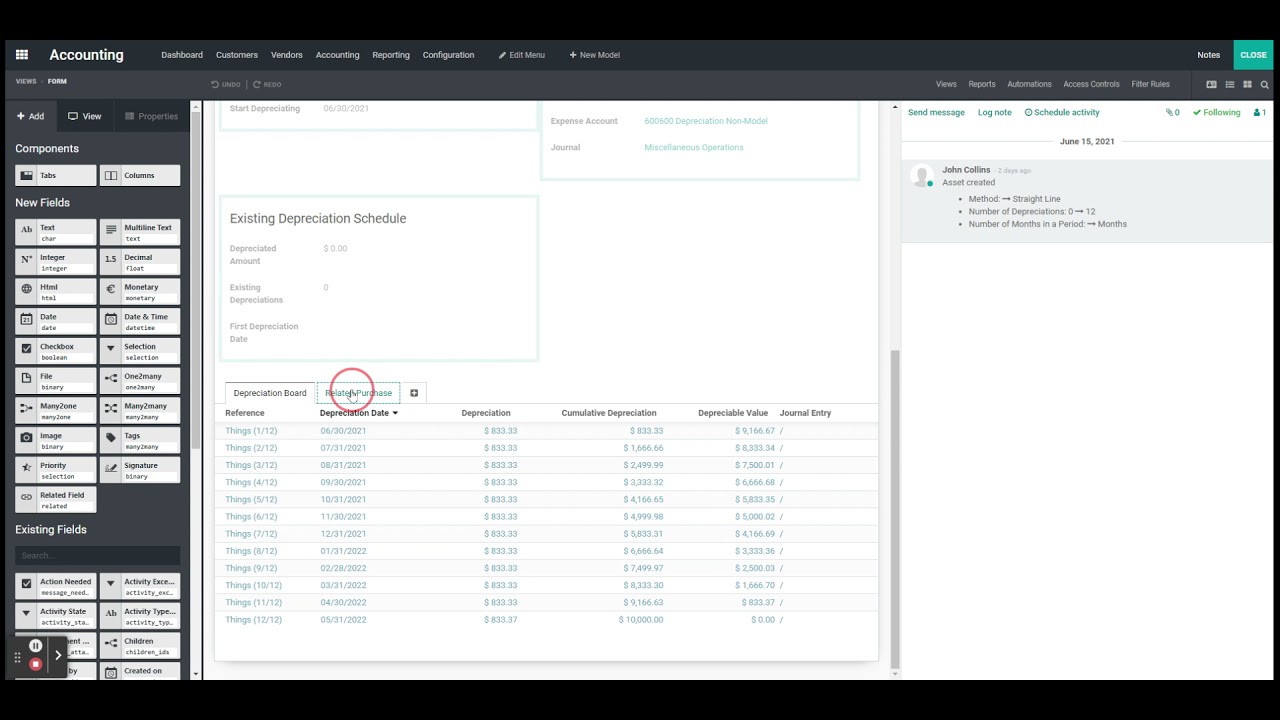Pick the File binary field
Screen dimensions: 1280x720
click(56, 381)
